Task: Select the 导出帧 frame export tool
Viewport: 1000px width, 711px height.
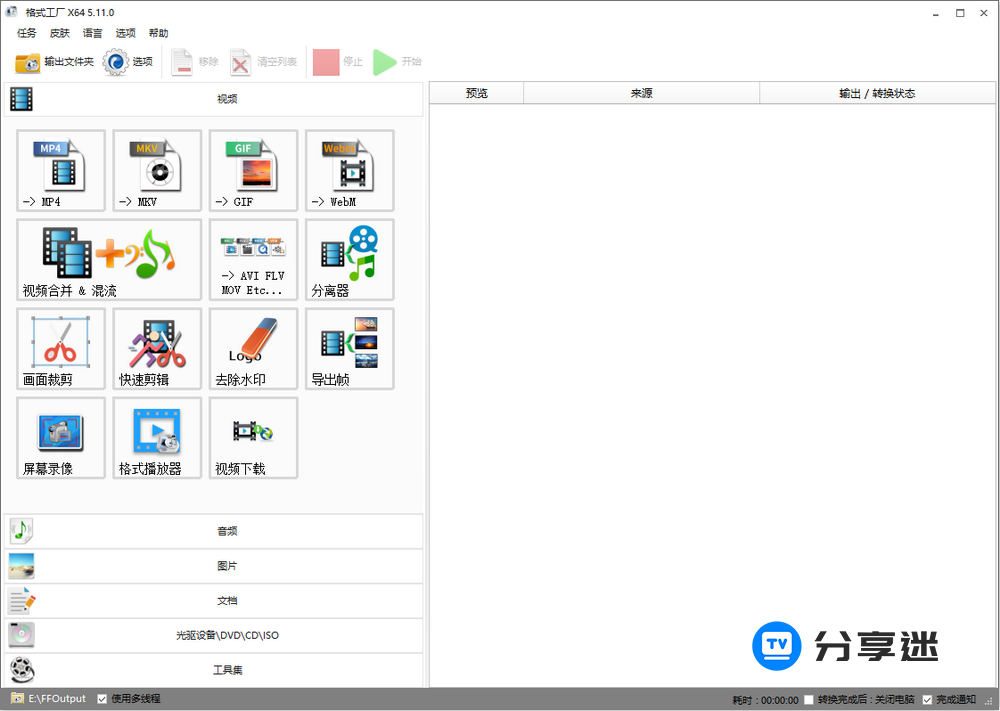Action: coord(349,348)
